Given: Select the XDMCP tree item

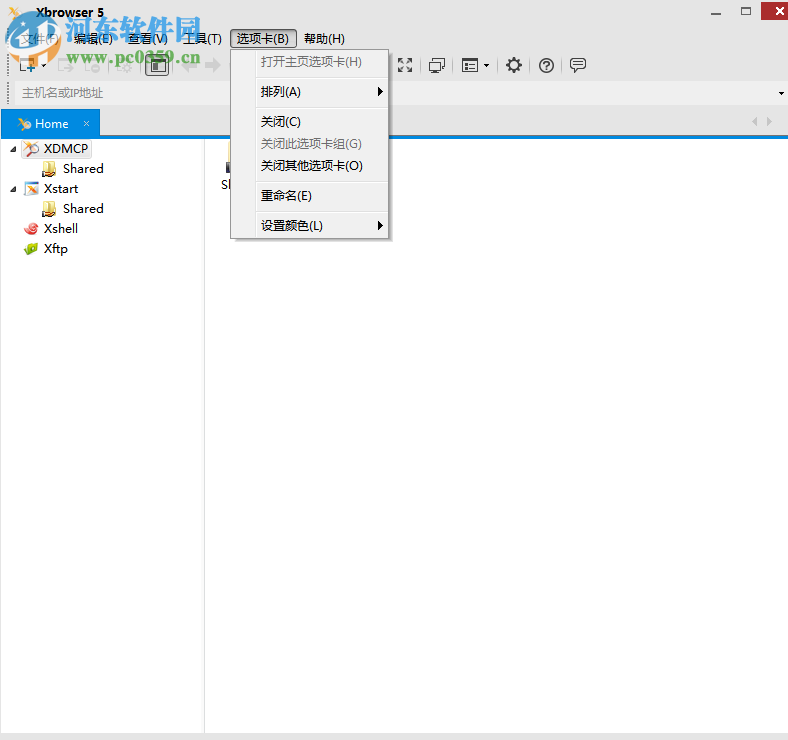Looking at the screenshot, I should click(x=66, y=149).
